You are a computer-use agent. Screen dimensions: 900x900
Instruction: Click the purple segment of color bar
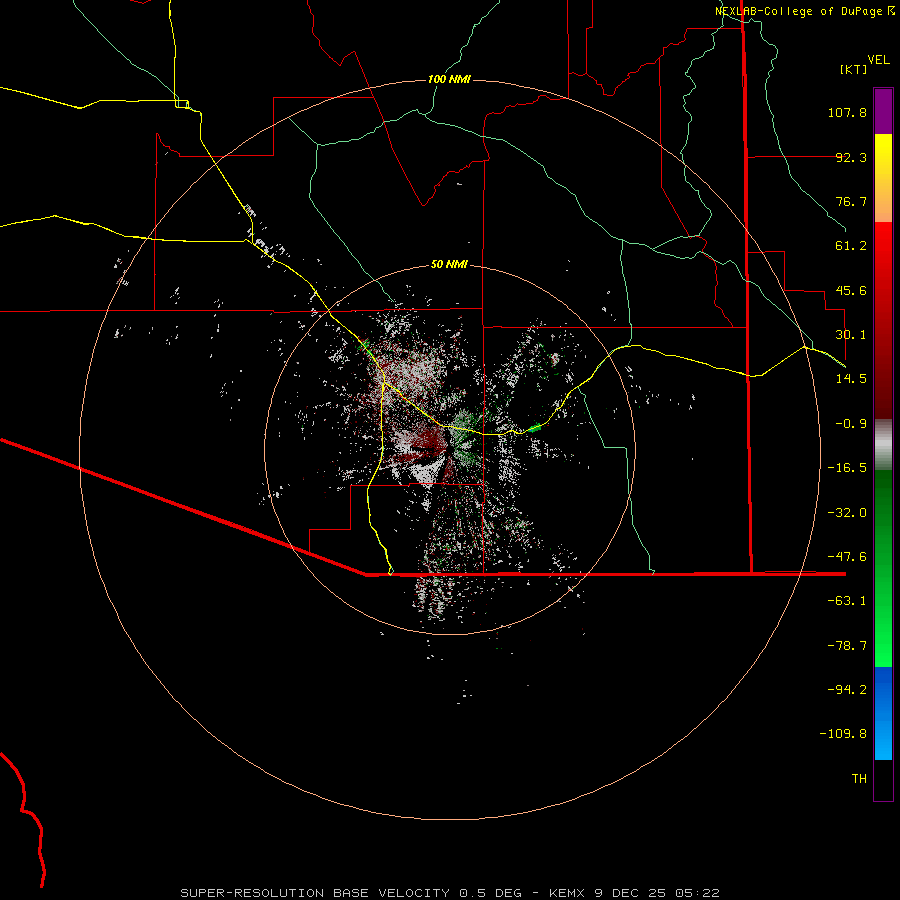coord(883,111)
